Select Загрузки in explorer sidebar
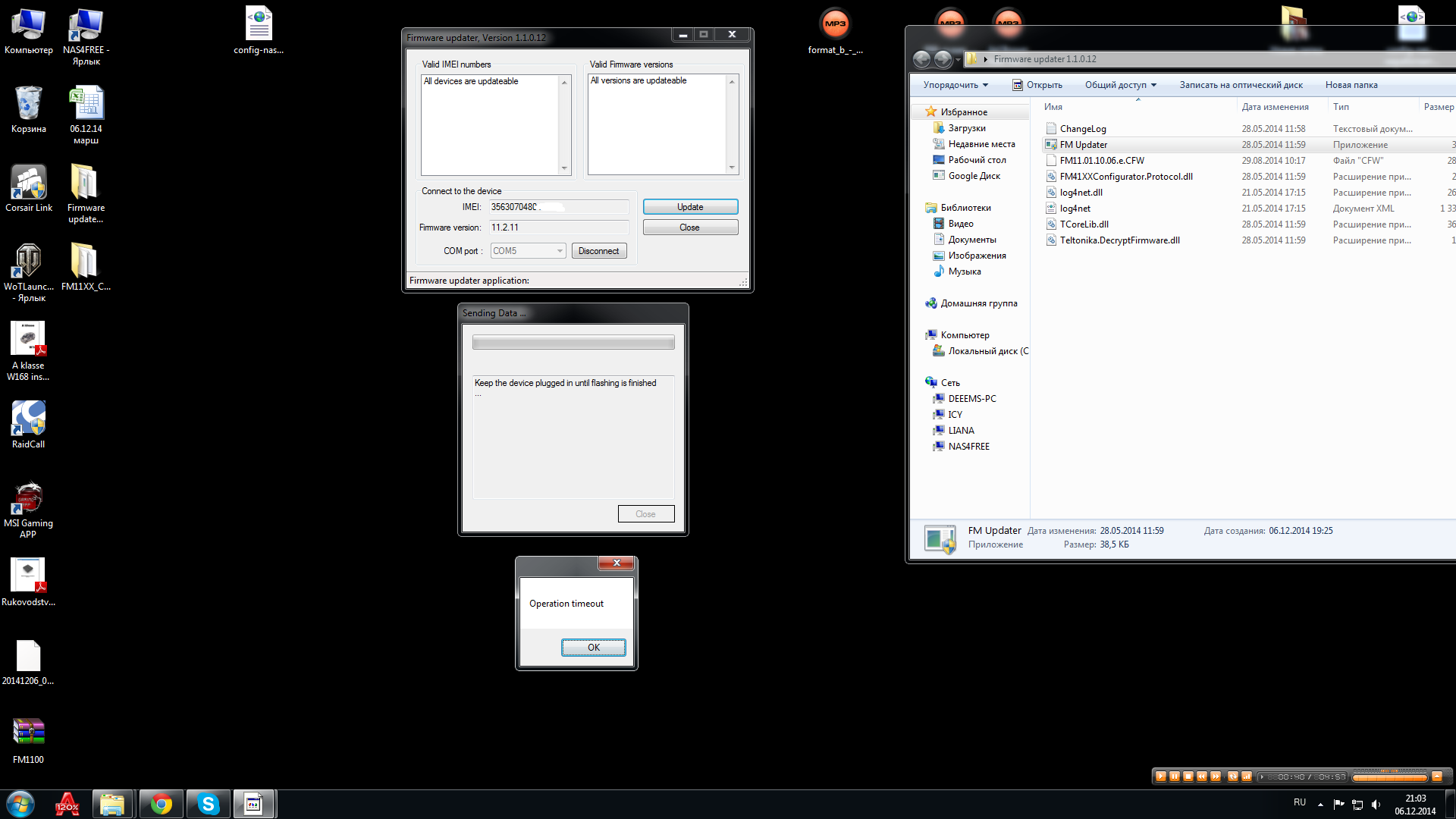This screenshot has height=819, width=1456. (966, 128)
